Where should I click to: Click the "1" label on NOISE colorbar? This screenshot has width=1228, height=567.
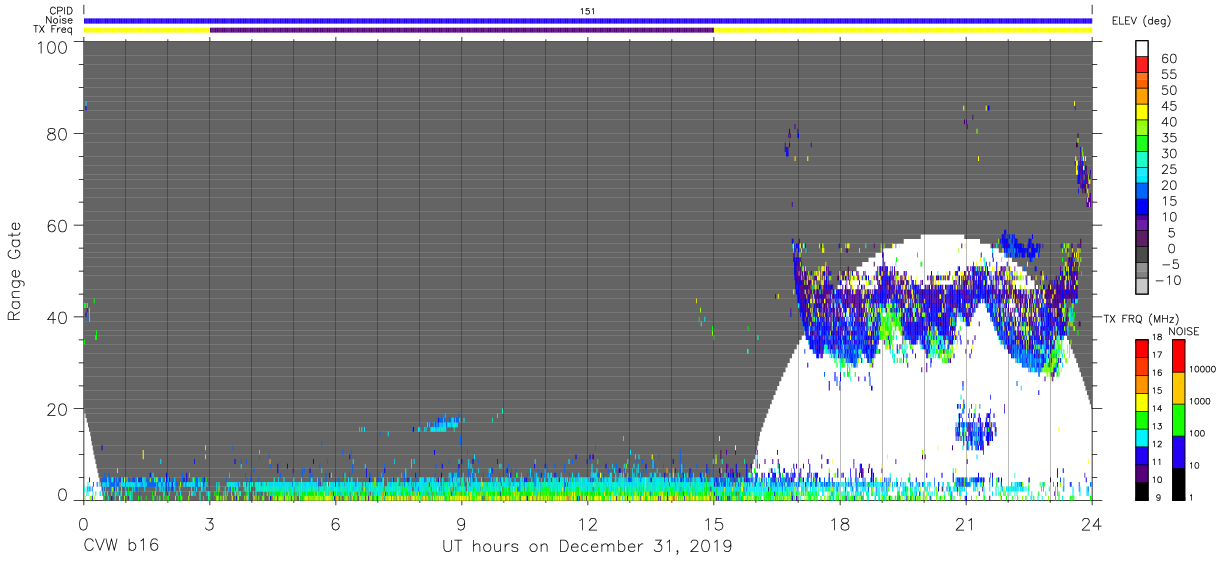coord(1191,497)
